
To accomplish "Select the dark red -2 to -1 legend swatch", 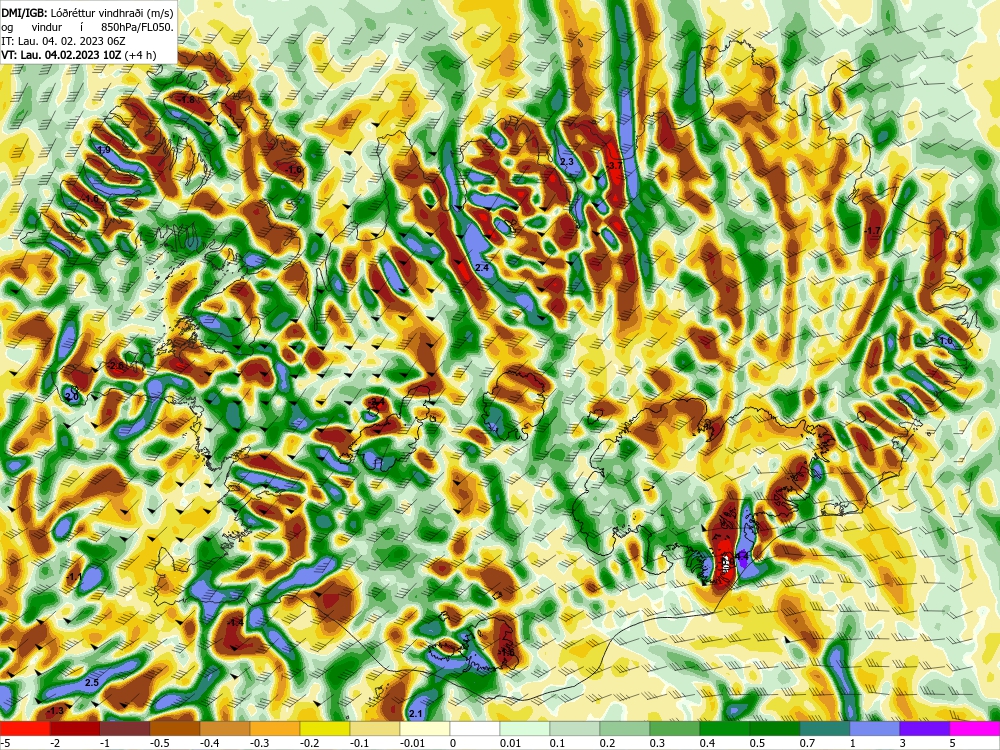I will point(75,728).
